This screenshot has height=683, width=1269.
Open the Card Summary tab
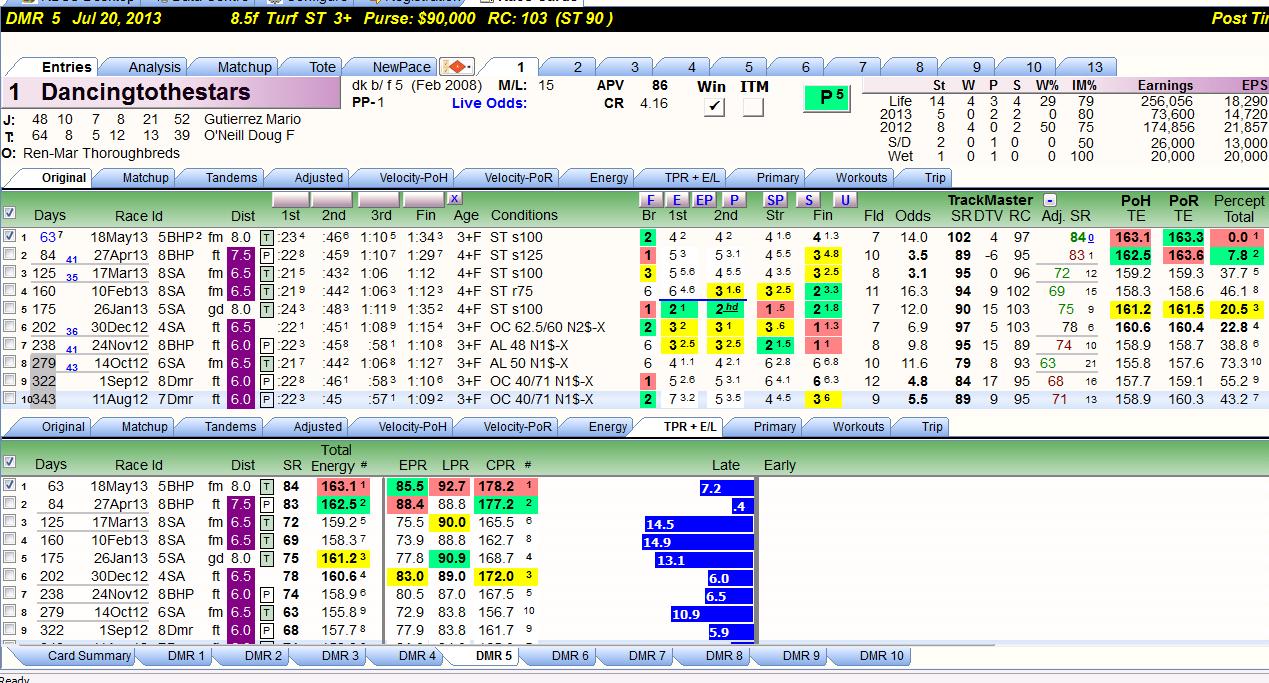[x=89, y=656]
